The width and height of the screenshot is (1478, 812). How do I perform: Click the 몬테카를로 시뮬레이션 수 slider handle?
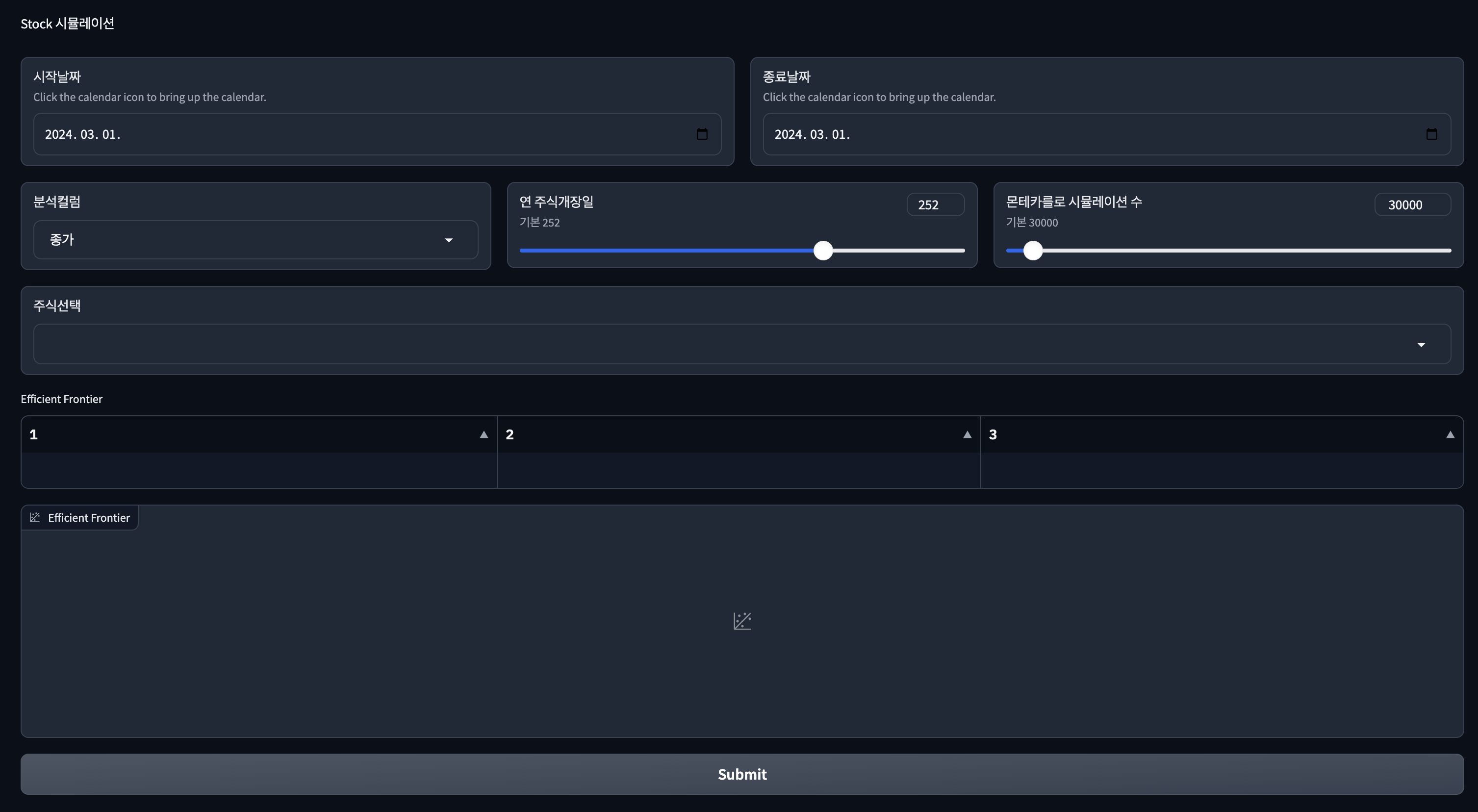click(x=1033, y=251)
